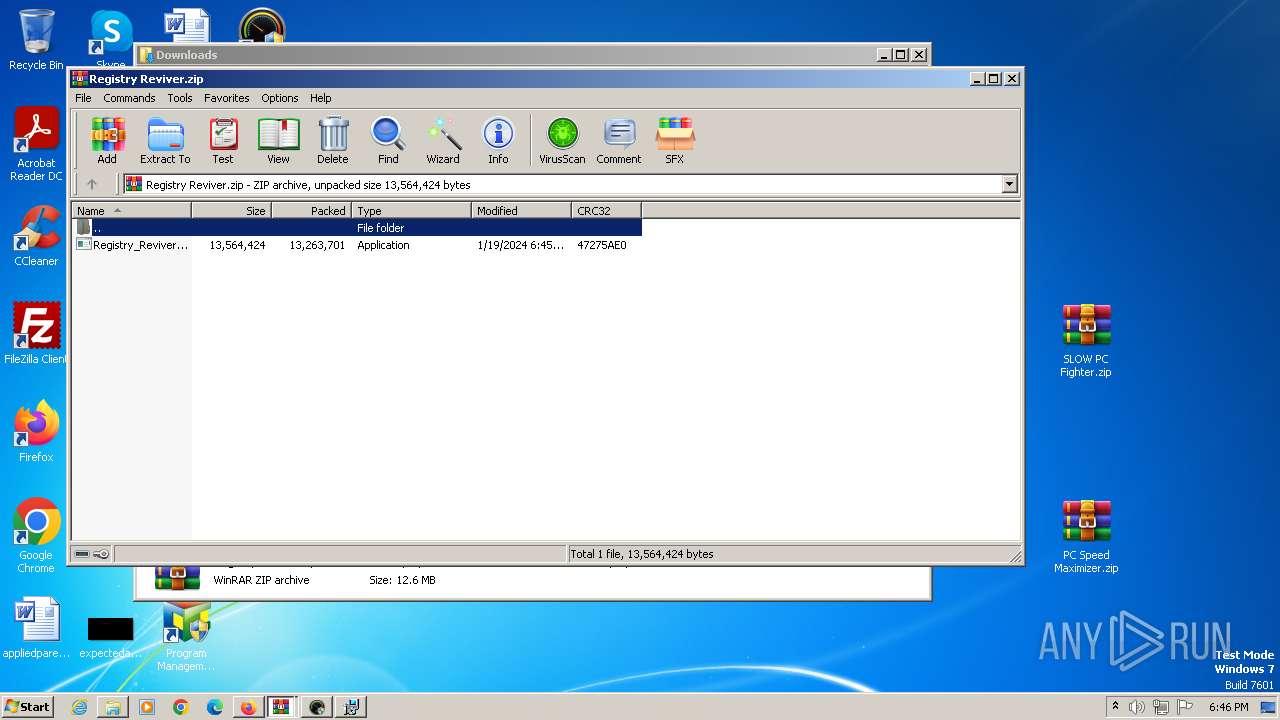This screenshot has height=720, width=1280.
Task: Open the File menu
Action: 83,98
